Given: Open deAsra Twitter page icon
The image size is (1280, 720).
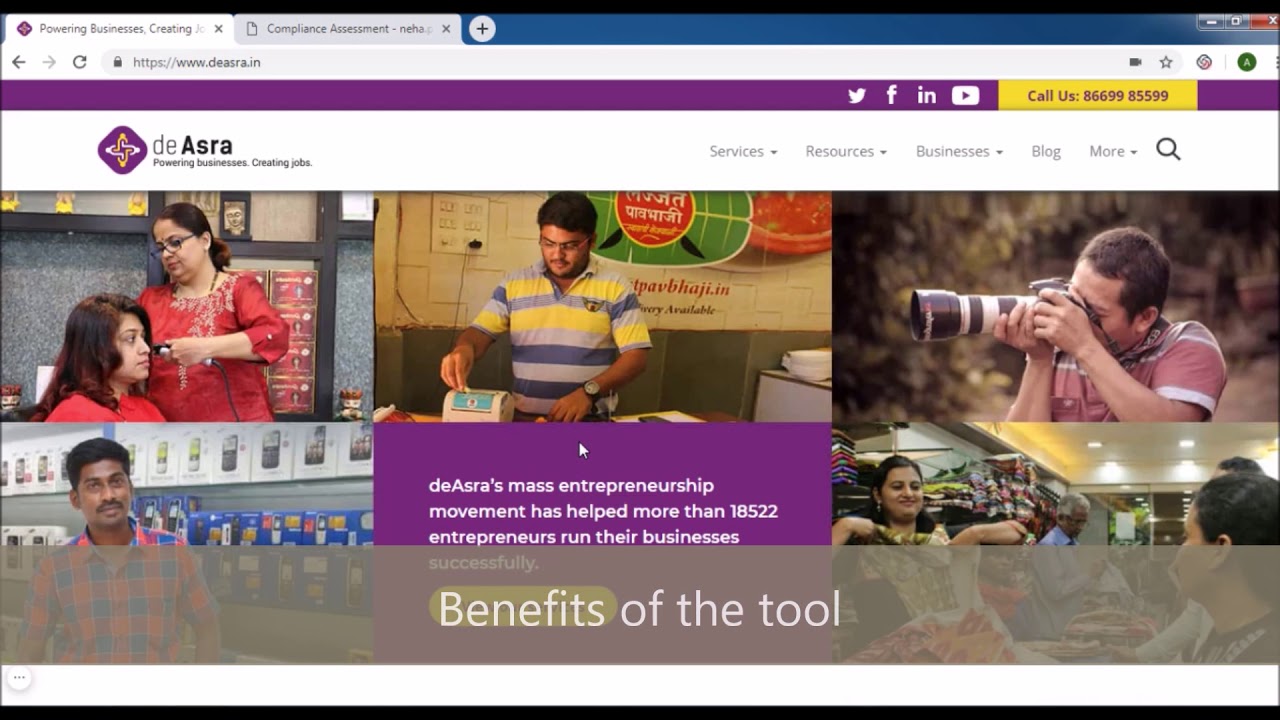Looking at the screenshot, I should point(857,96).
